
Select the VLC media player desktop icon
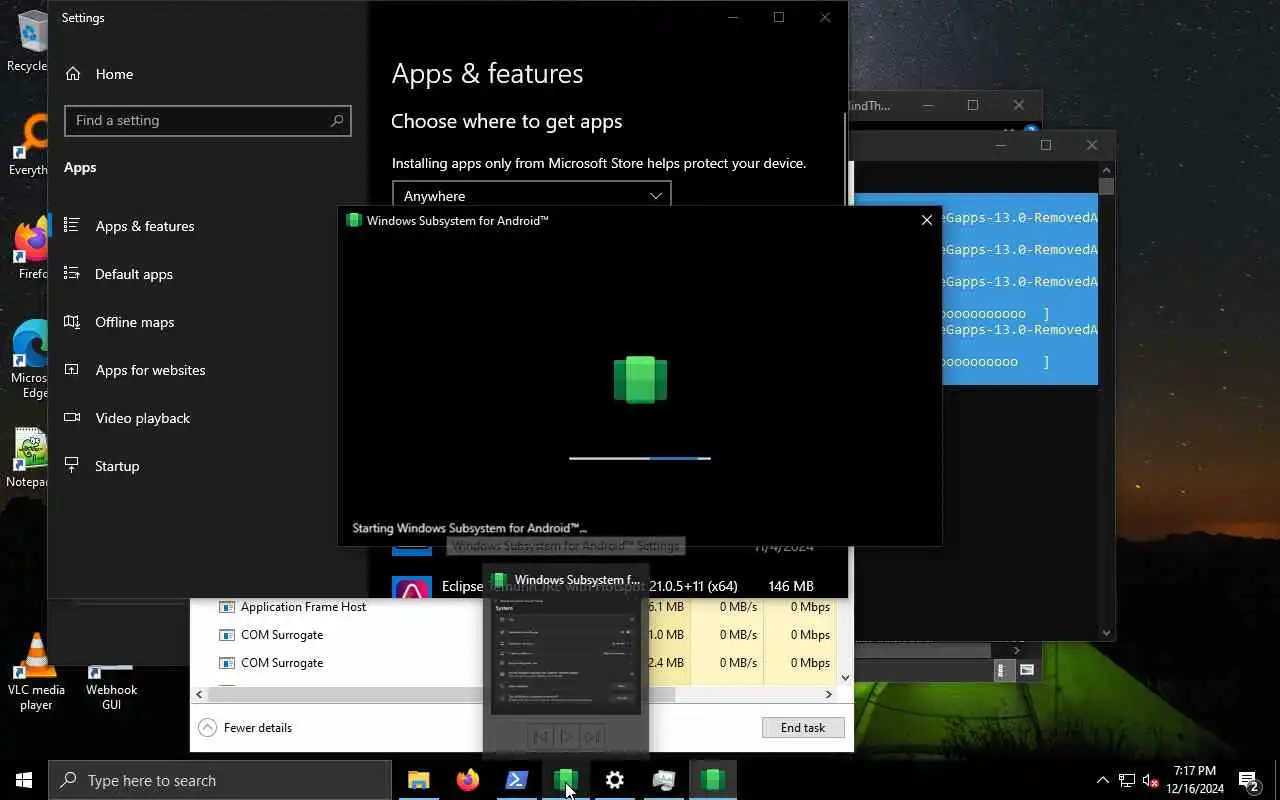pos(36,672)
